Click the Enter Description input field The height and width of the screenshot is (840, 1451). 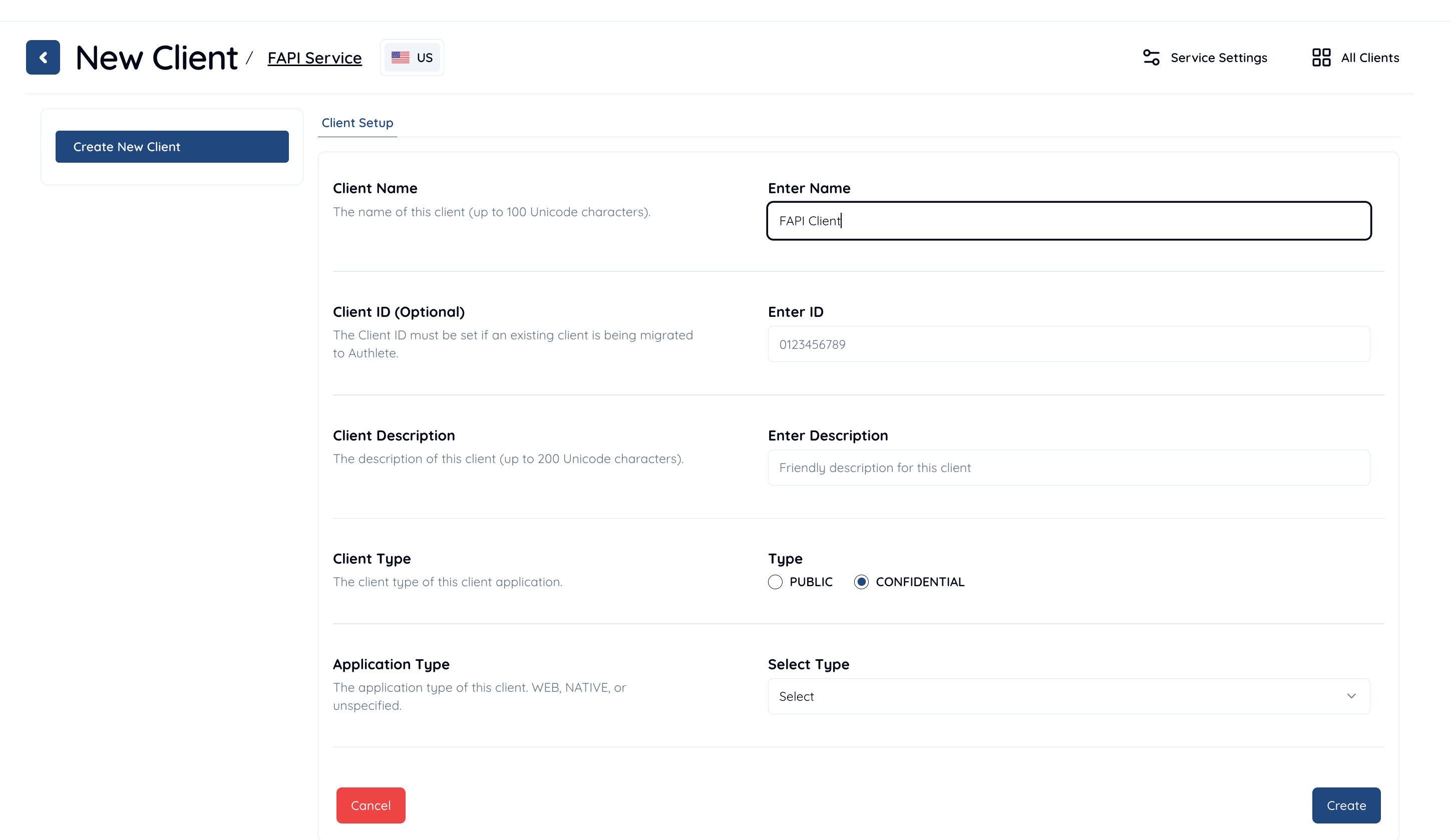(x=1068, y=468)
